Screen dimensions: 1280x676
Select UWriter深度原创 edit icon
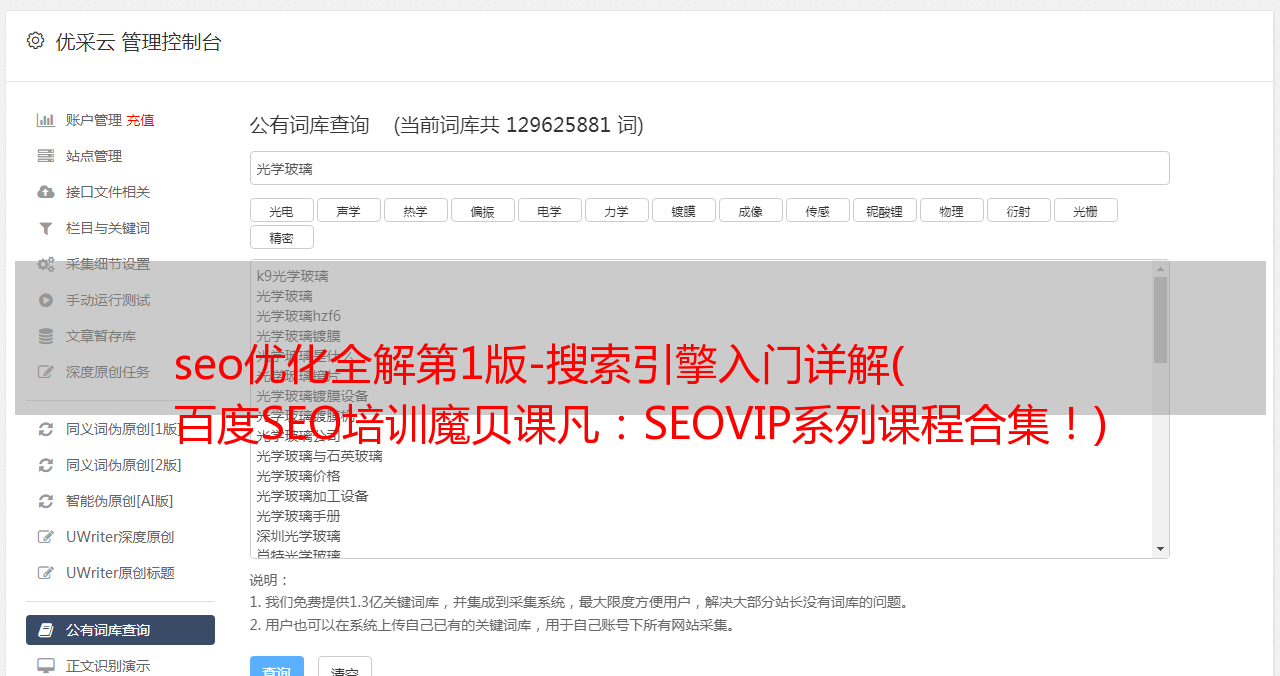(x=45, y=537)
